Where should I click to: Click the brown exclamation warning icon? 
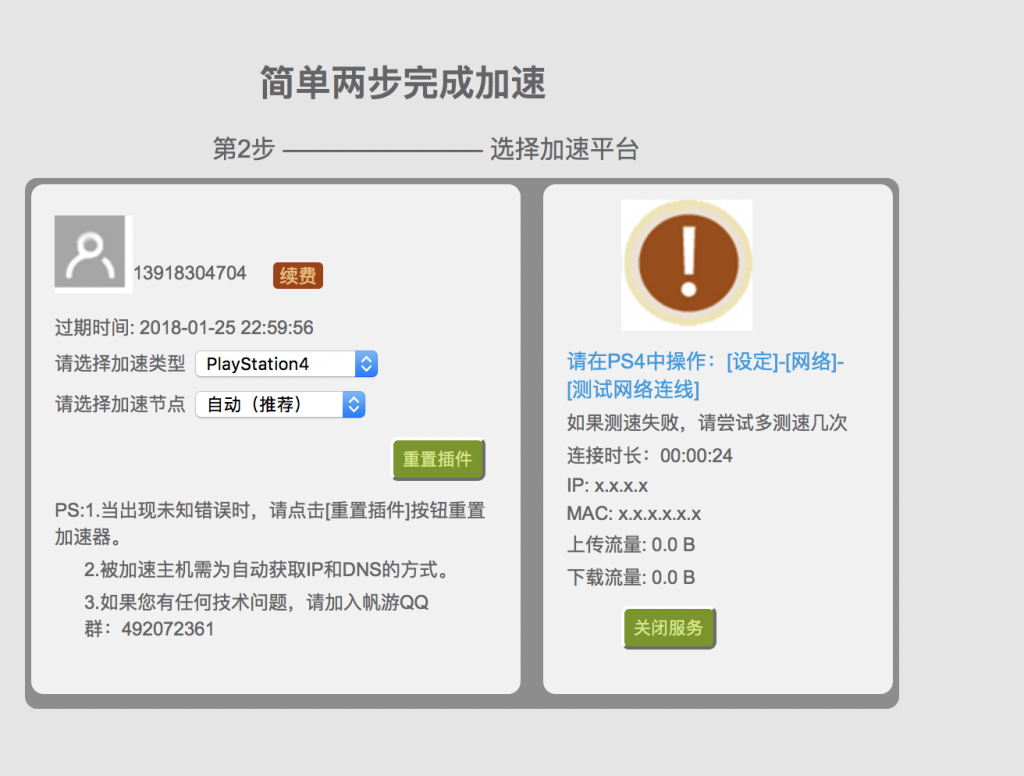pyautogui.click(x=687, y=265)
